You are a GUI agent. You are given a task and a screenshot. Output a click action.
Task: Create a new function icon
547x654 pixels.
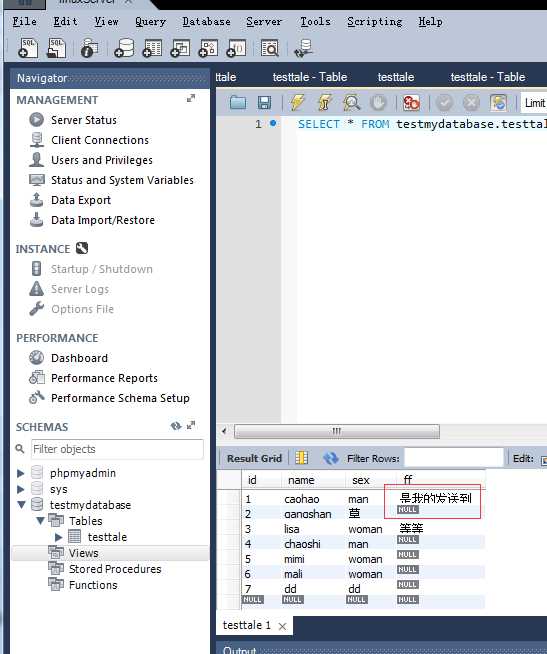(236, 48)
